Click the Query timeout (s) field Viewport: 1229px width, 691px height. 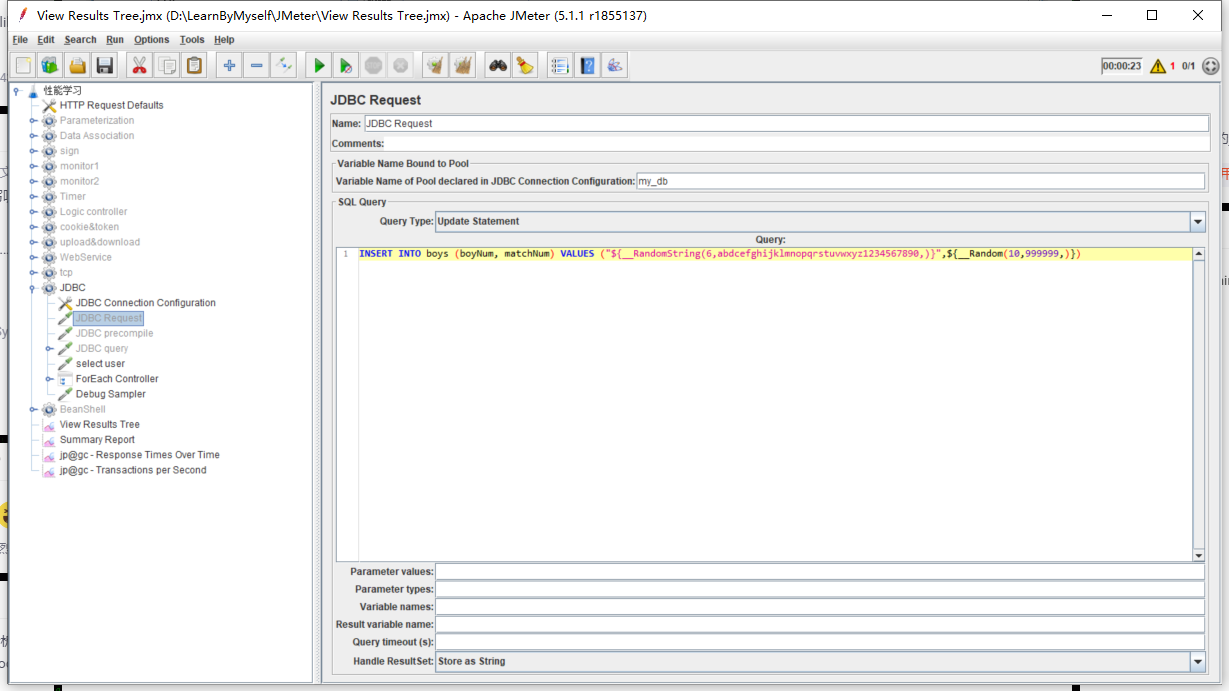pyautogui.click(x=820, y=642)
